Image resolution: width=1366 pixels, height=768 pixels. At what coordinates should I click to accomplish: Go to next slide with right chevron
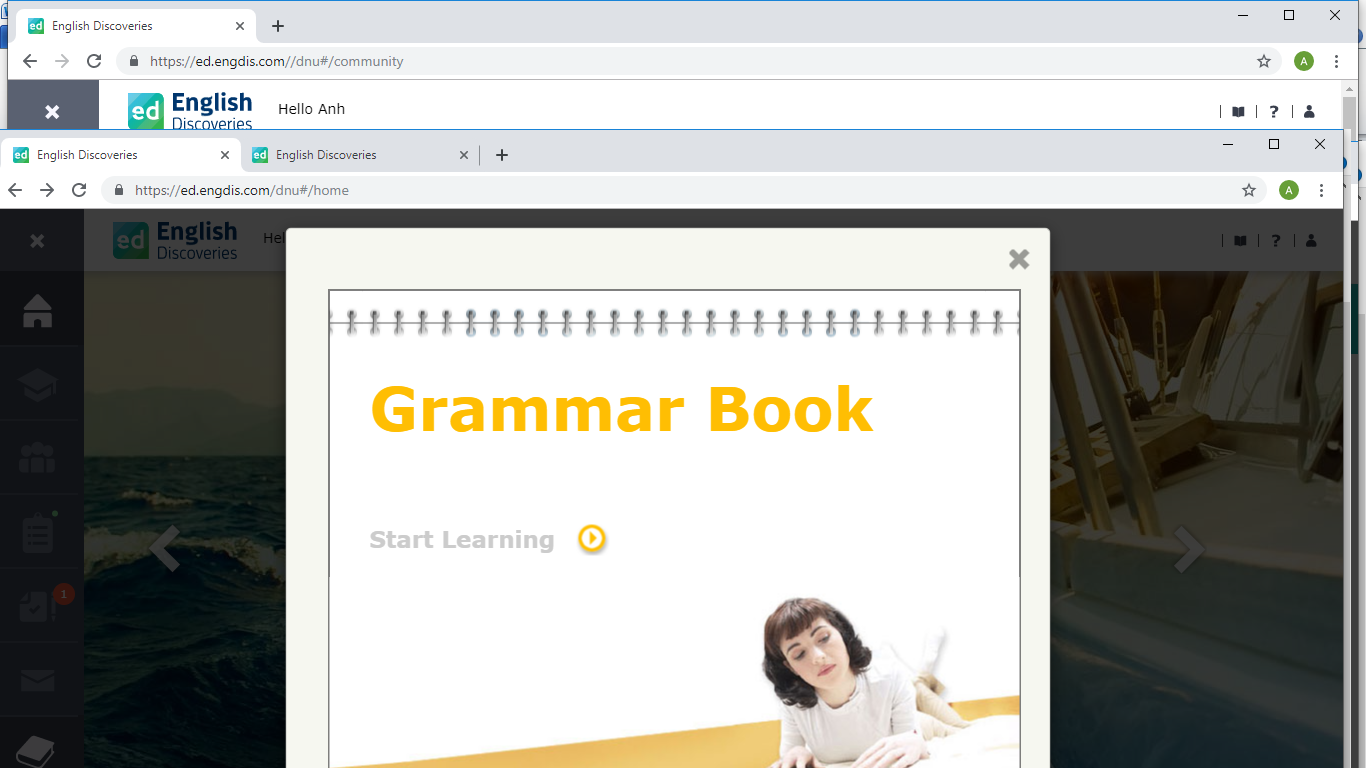click(x=1189, y=548)
